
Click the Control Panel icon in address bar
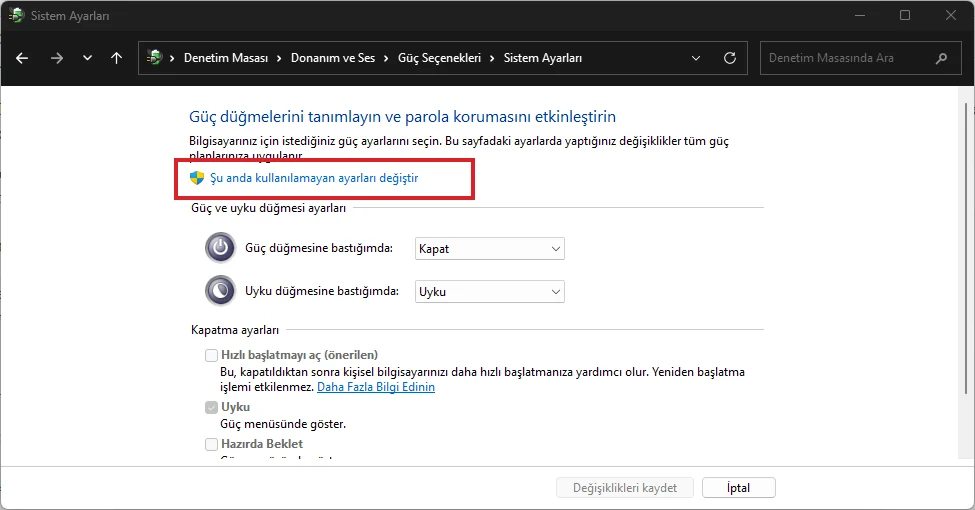pyautogui.click(x=154, y=57)
